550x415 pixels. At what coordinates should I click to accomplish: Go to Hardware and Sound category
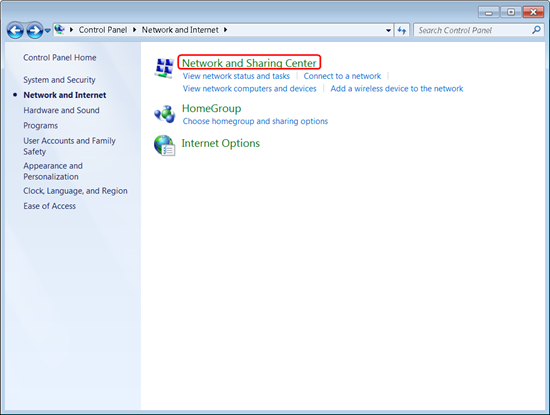[61, 110]
